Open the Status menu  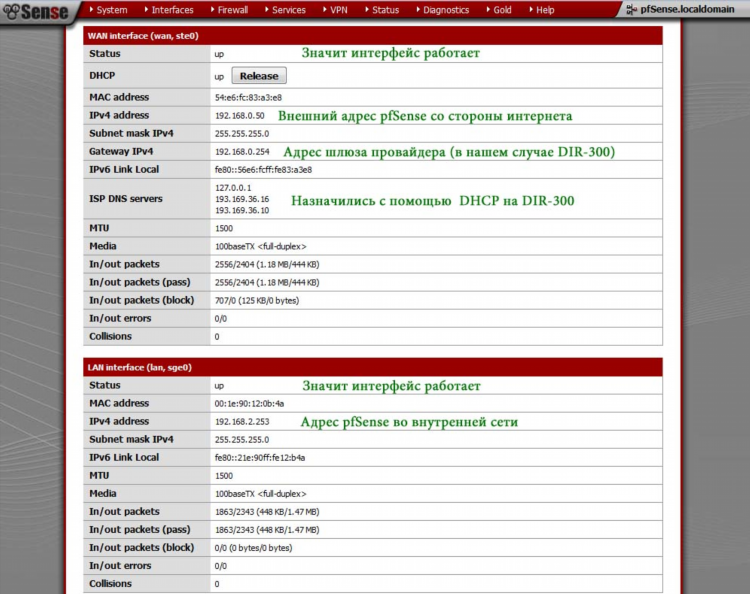click(382, 10)
